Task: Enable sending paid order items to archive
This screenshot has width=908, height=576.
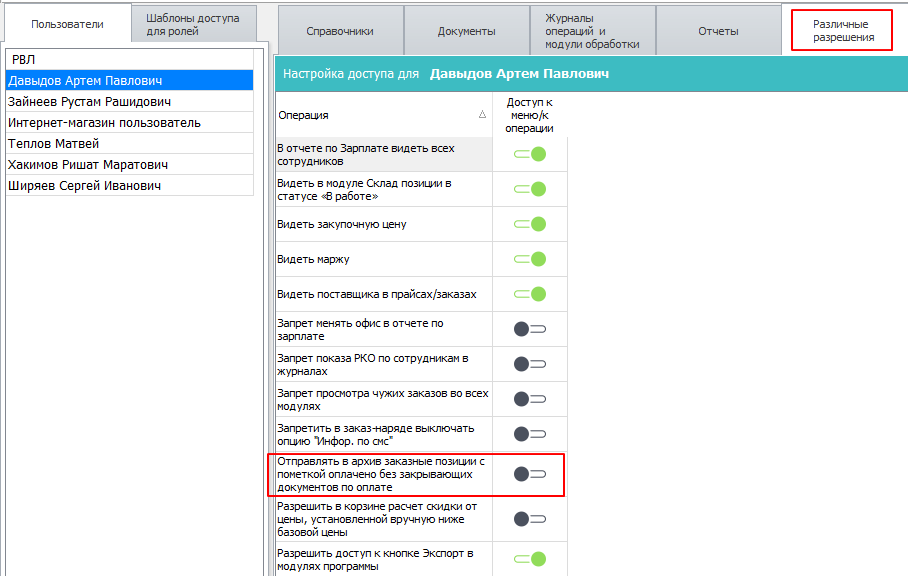Action: 530,474
